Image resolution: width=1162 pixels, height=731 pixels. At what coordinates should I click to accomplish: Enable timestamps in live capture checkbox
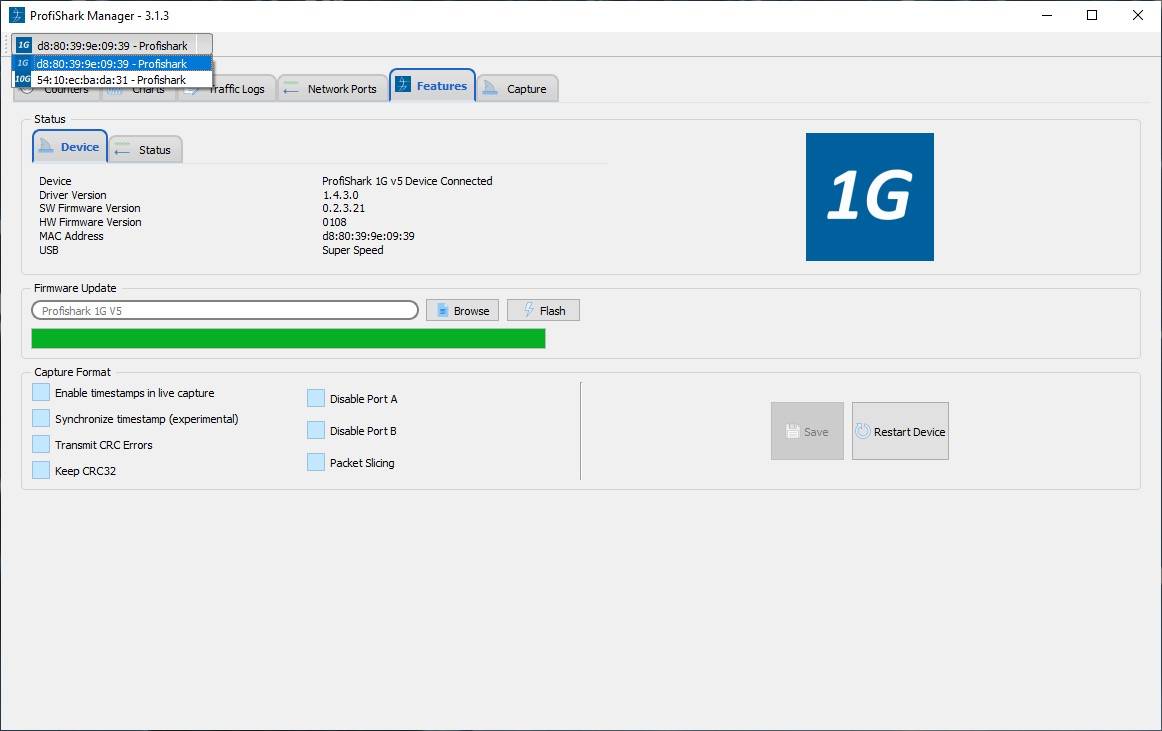click(41, 393)
